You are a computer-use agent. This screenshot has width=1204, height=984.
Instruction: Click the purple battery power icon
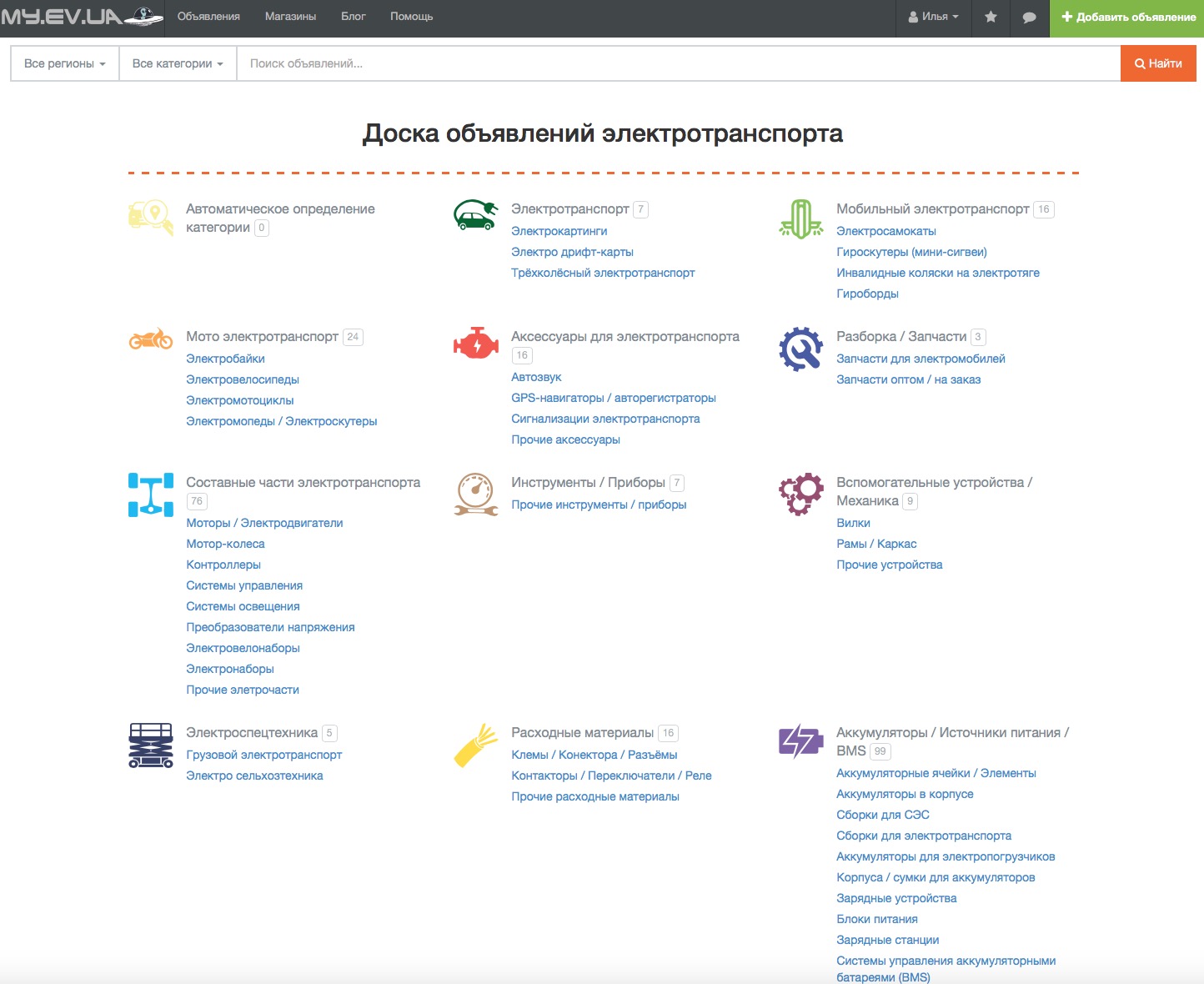(x=800, y=741)
